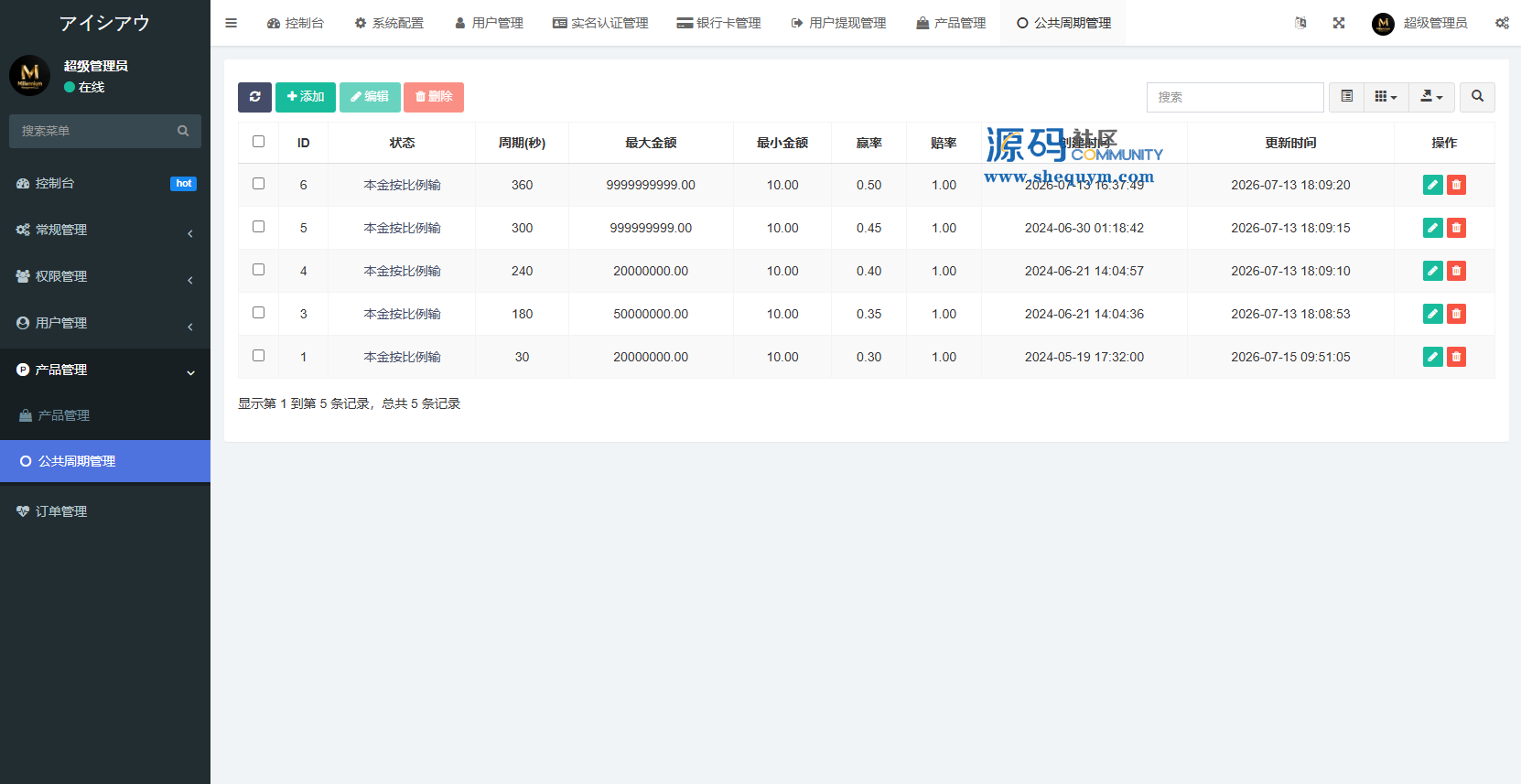Switch to the 用户管理 tab
Image resolution: width=1521 pixels, height=784 pixels.
(x=489, y=23)
